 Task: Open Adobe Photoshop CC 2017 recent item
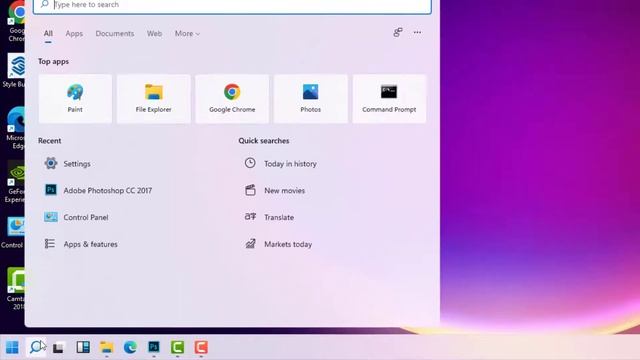98,190
